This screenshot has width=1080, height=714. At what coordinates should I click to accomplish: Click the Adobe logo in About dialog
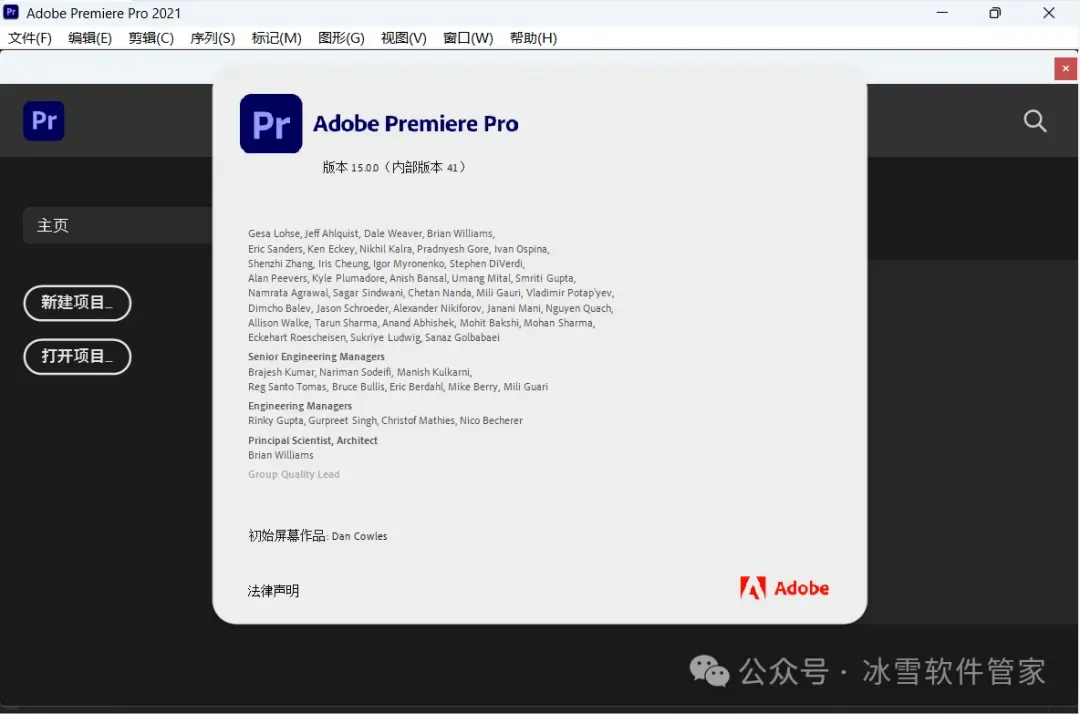click(784, 588)
